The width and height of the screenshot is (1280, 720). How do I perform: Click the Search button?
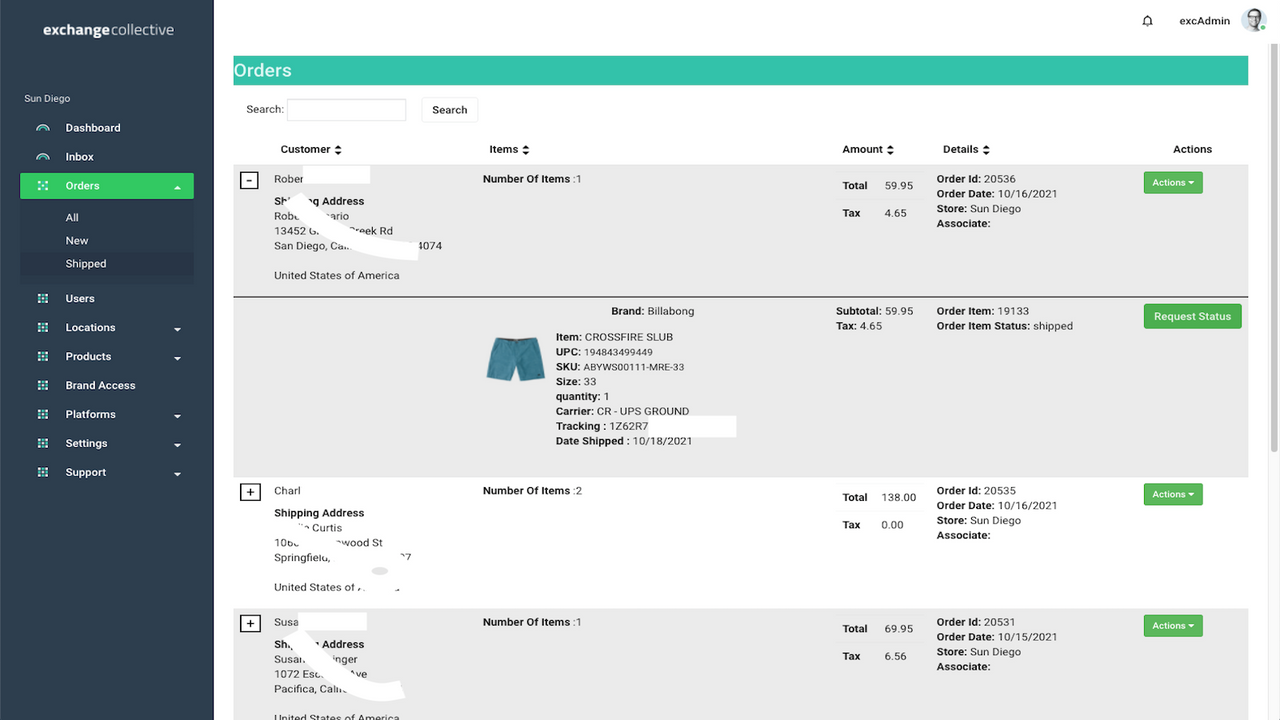[450, 110]
